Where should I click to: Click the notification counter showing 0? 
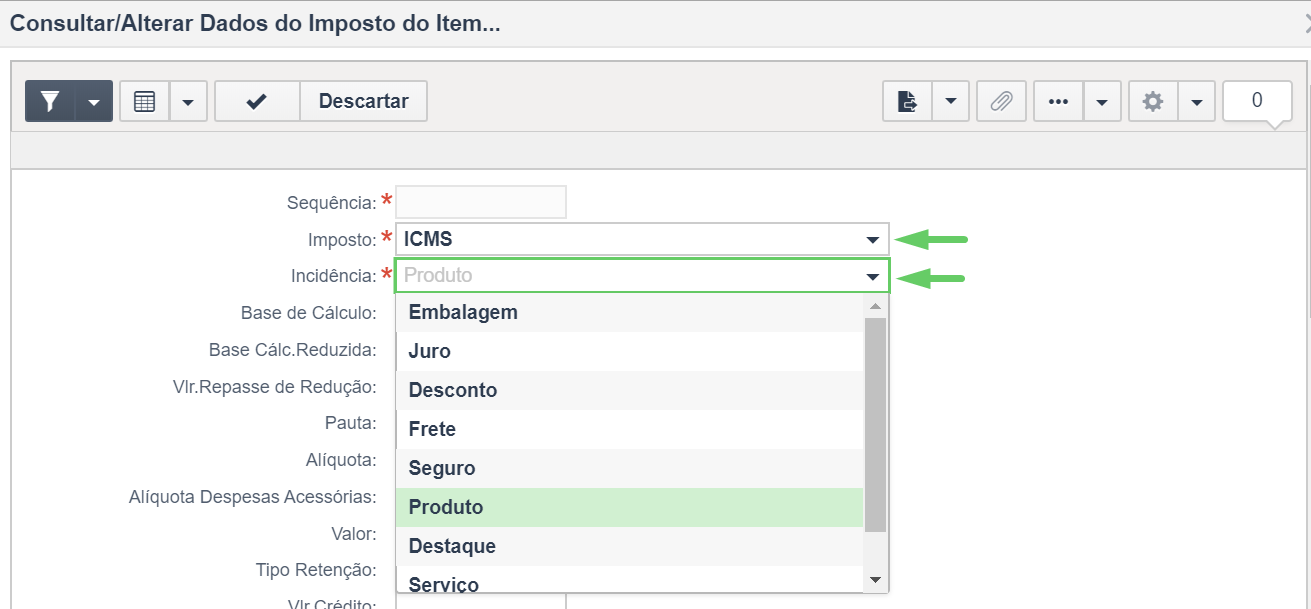1257,101
